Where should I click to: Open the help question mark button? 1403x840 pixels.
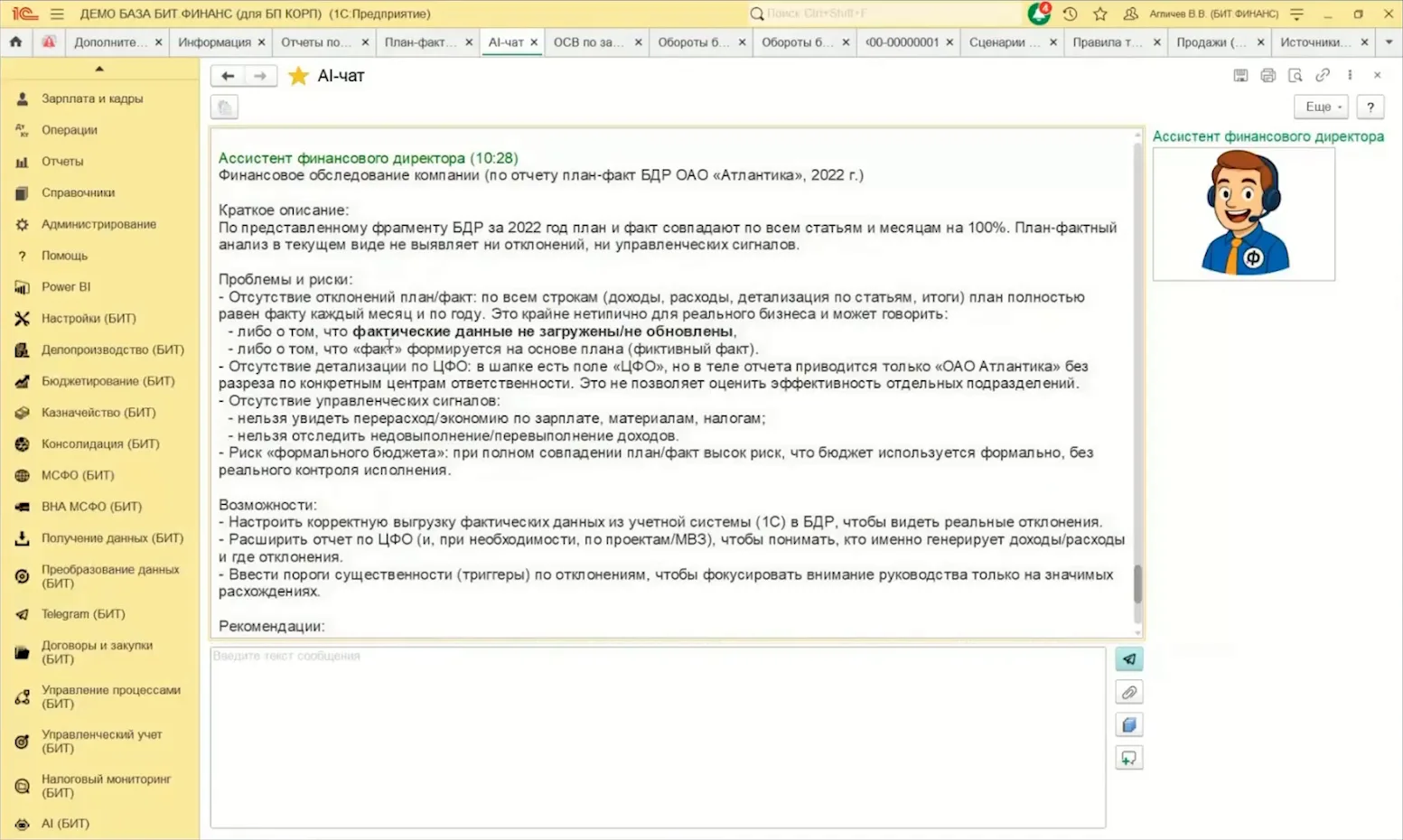1370,107
